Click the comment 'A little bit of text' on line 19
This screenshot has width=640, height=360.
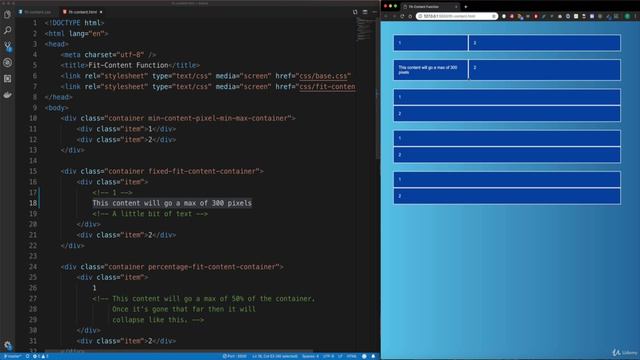pyautogui.click(x=150, y=214)
